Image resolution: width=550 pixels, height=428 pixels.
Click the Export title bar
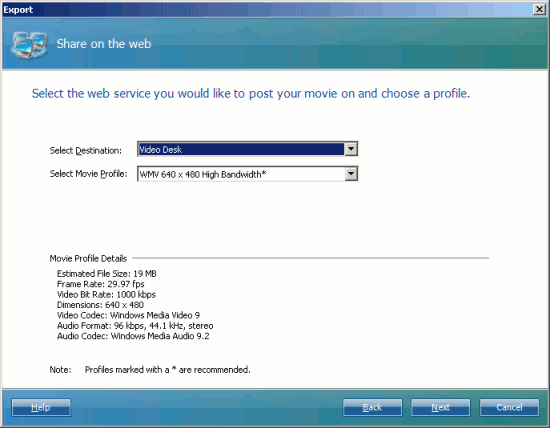(x=267, y=9)
